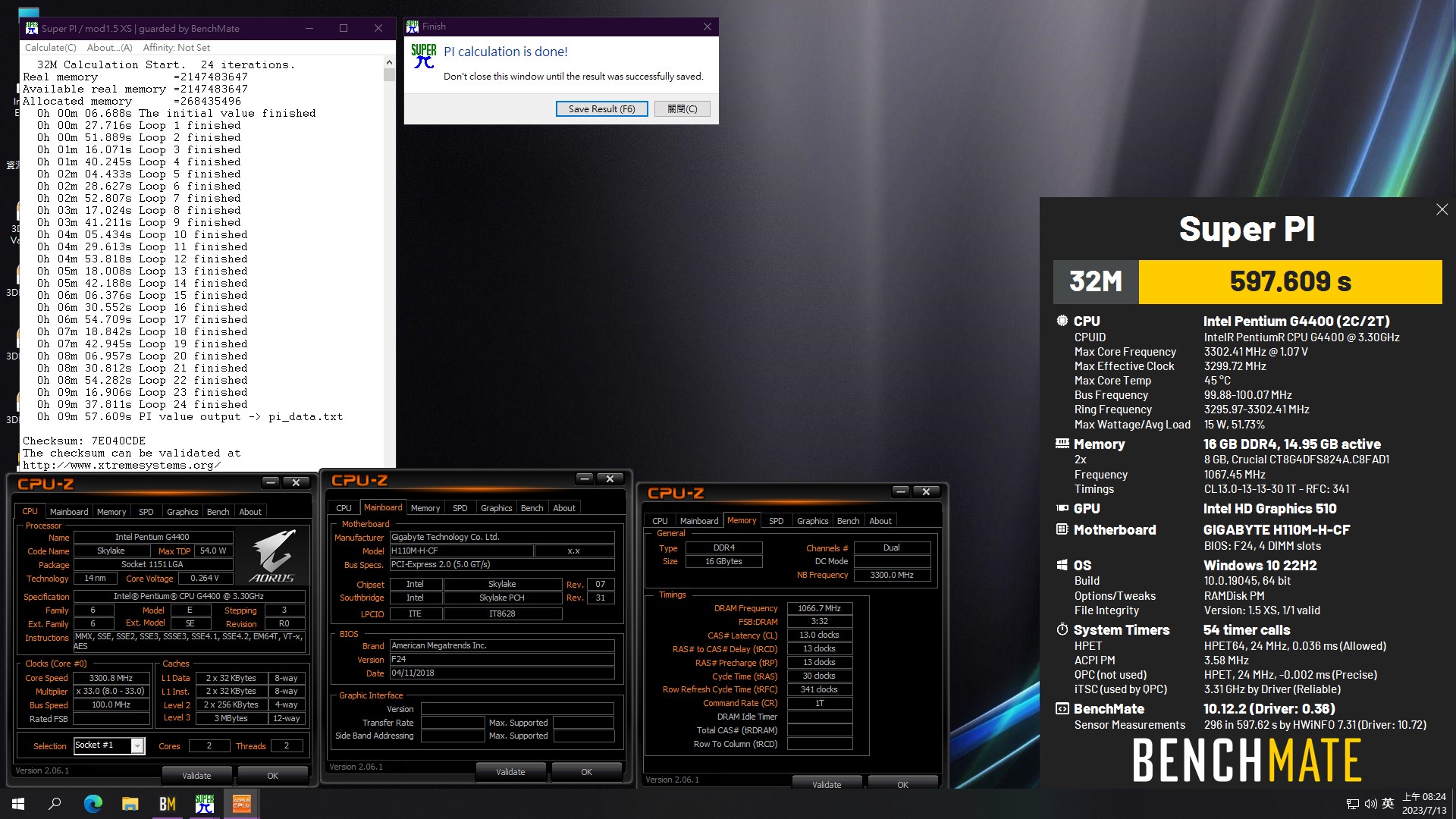1456x819 pixels.
Task: Open taskbar Search icon
Action: [x=55, y=804]
